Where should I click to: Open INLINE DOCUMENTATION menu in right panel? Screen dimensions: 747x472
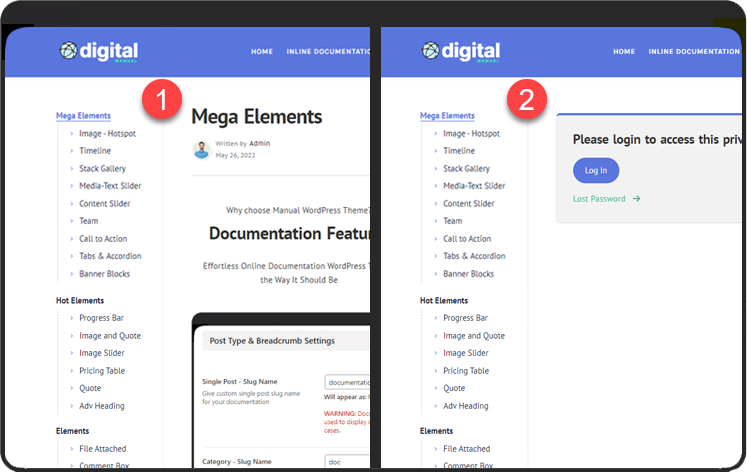click(693, 52)
